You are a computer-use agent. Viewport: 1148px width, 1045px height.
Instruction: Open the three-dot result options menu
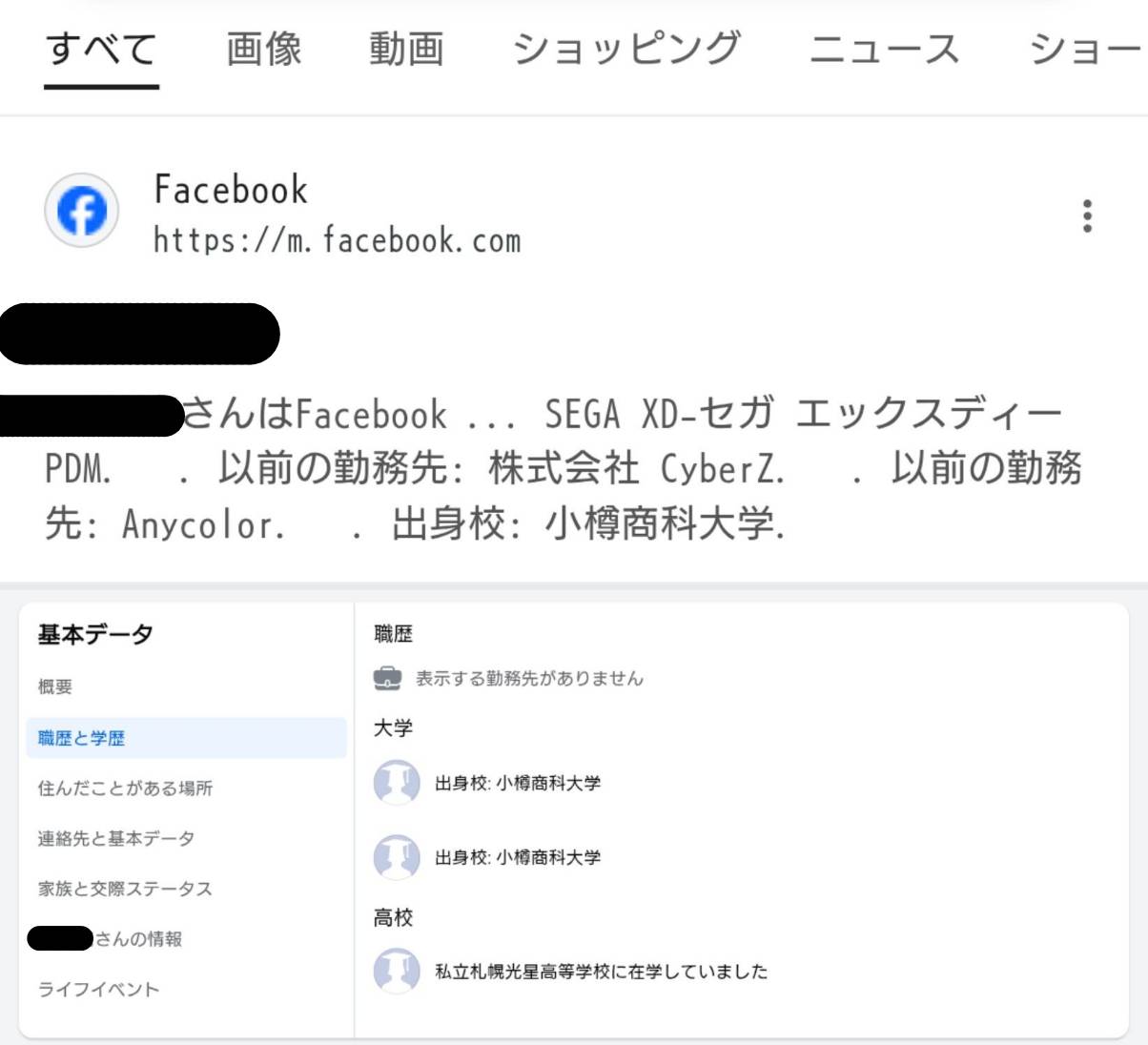(1087, 216)
